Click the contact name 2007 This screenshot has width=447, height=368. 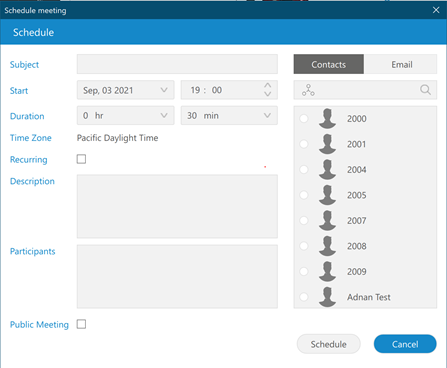tap(357, 221)
